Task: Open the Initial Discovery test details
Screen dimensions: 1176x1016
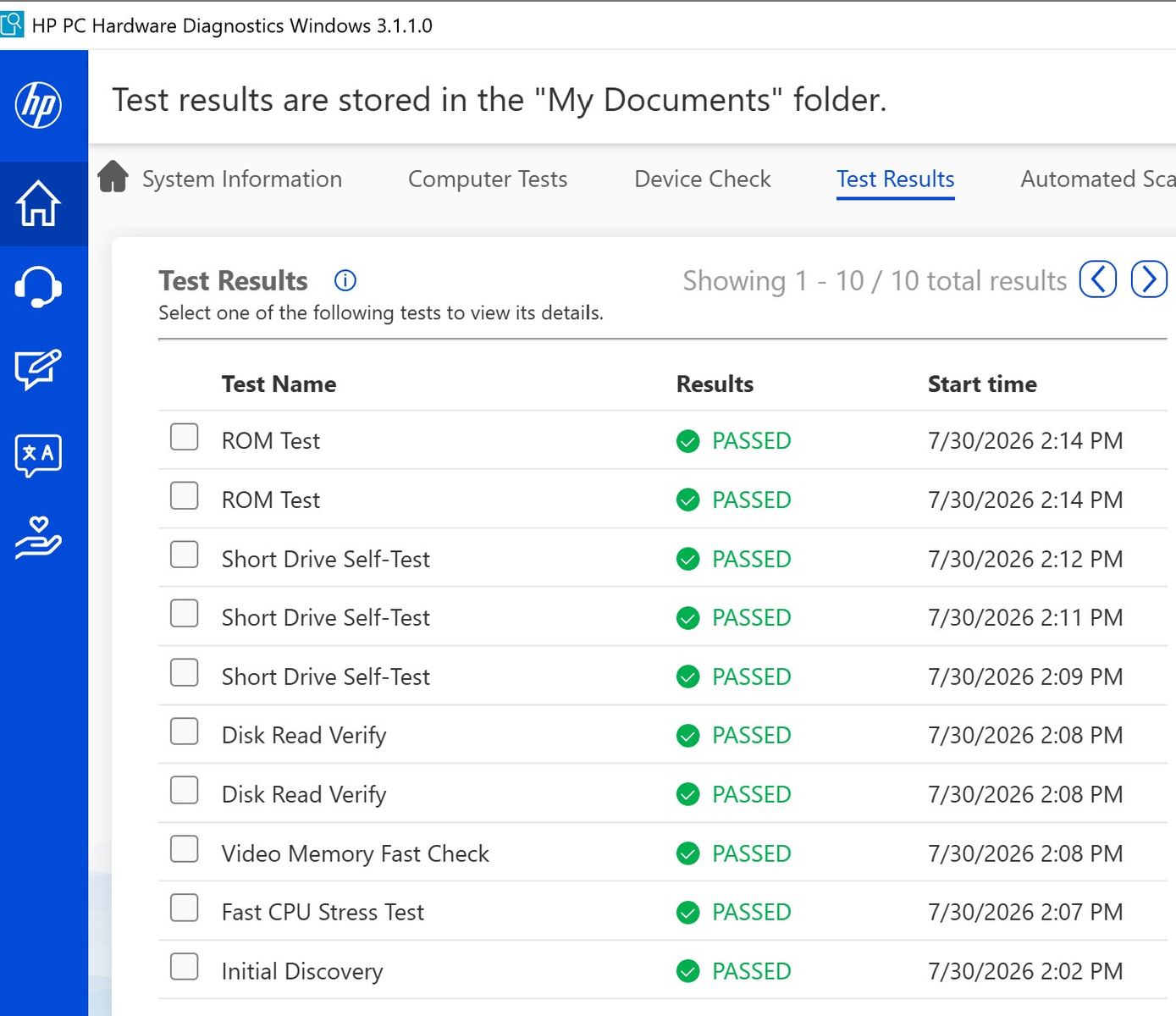Action: (302, 971)
